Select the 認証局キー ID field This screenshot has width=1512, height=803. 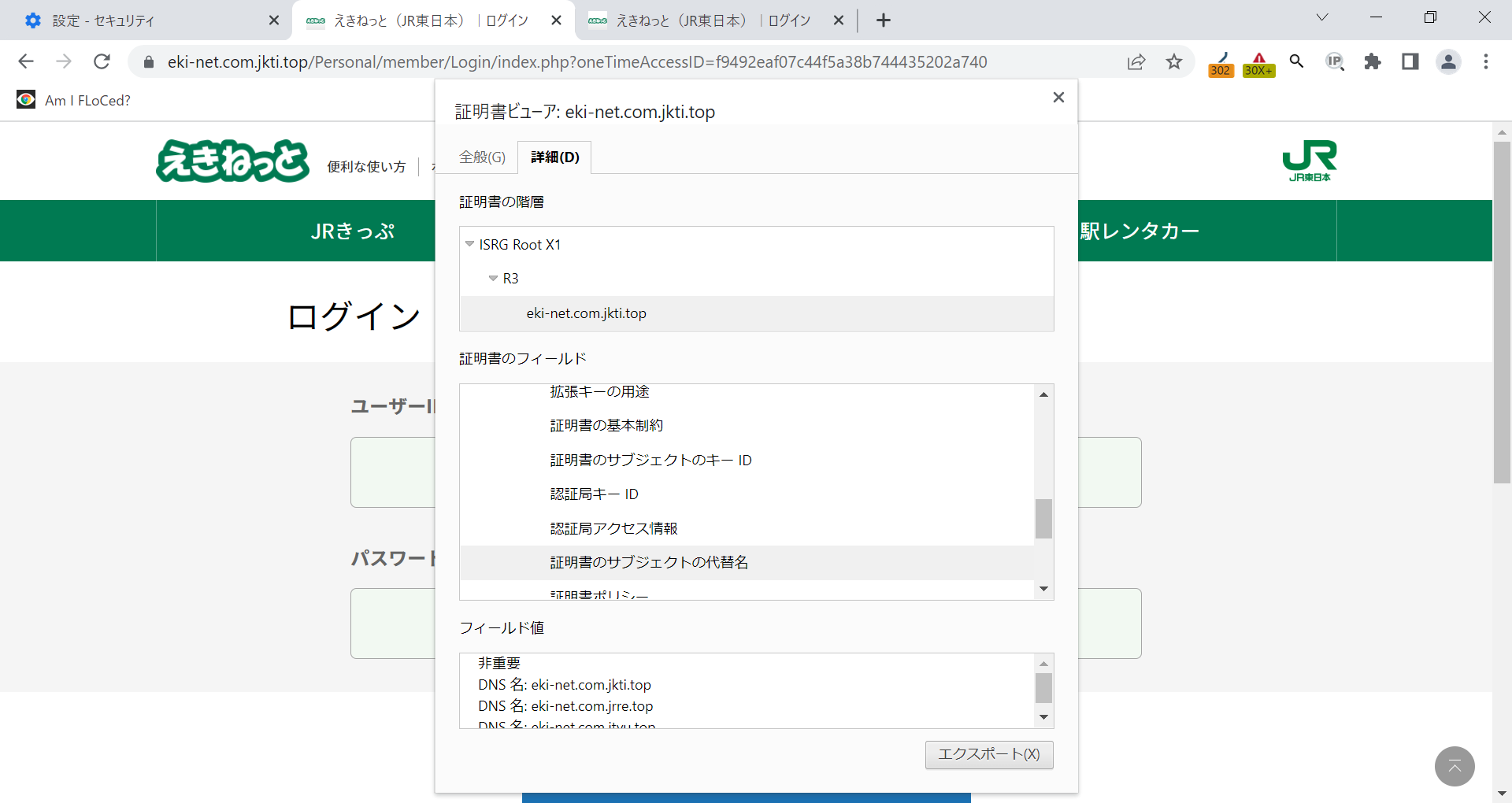(594, 494)
